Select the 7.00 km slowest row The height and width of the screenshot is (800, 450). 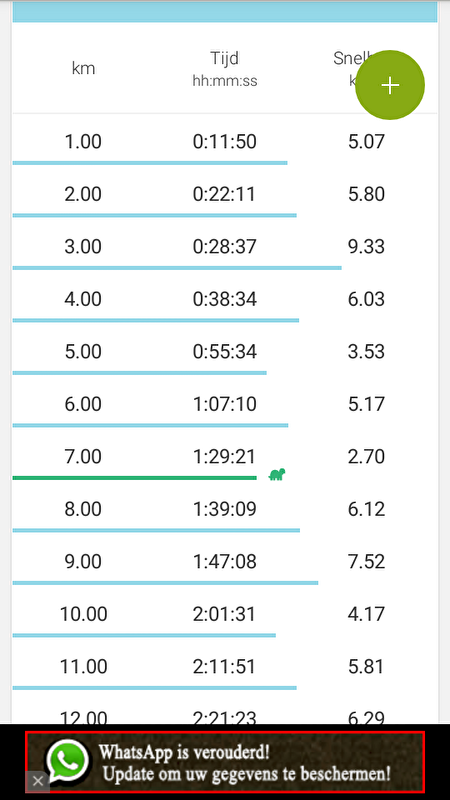225,457
